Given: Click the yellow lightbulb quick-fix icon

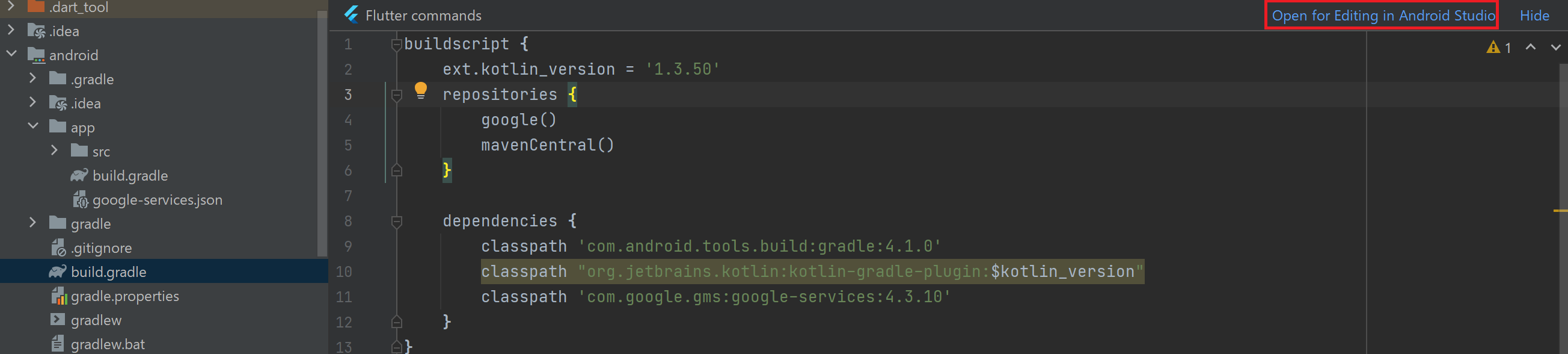Looking at the screenshot, I should click(420, 91).
